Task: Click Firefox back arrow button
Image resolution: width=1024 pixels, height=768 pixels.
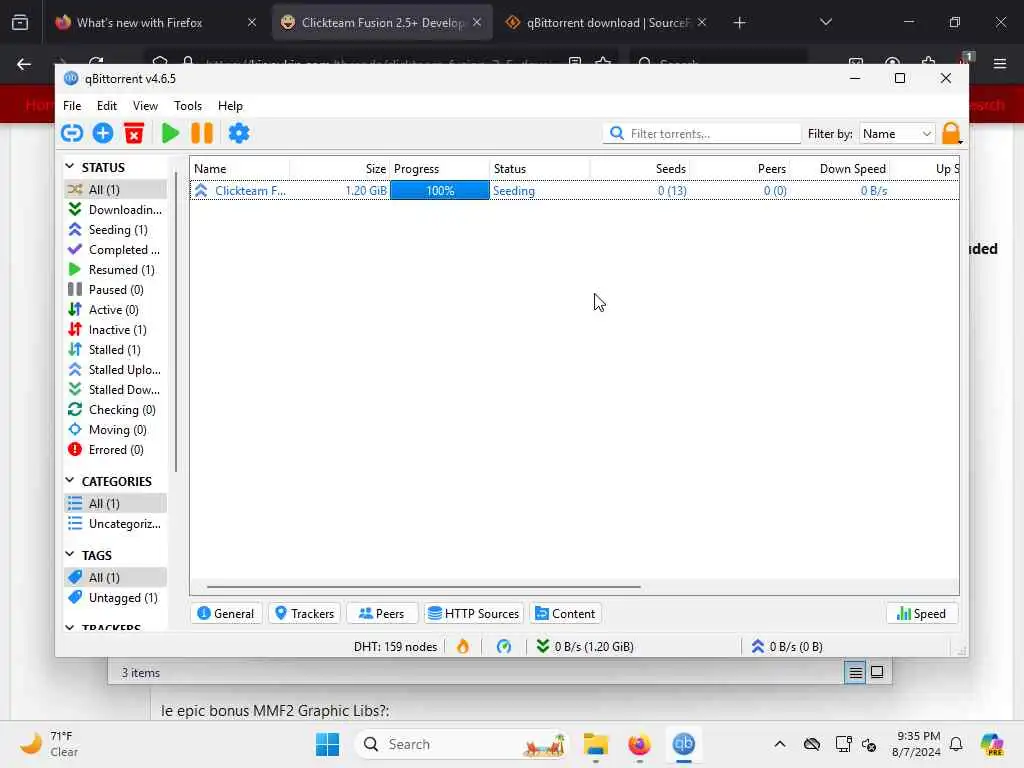Action: [x=24, y=63]
